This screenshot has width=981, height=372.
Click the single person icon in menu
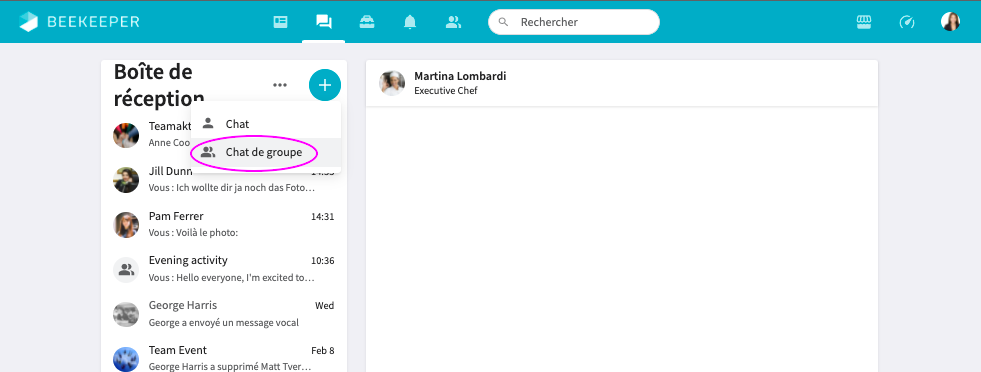(208, 123)
